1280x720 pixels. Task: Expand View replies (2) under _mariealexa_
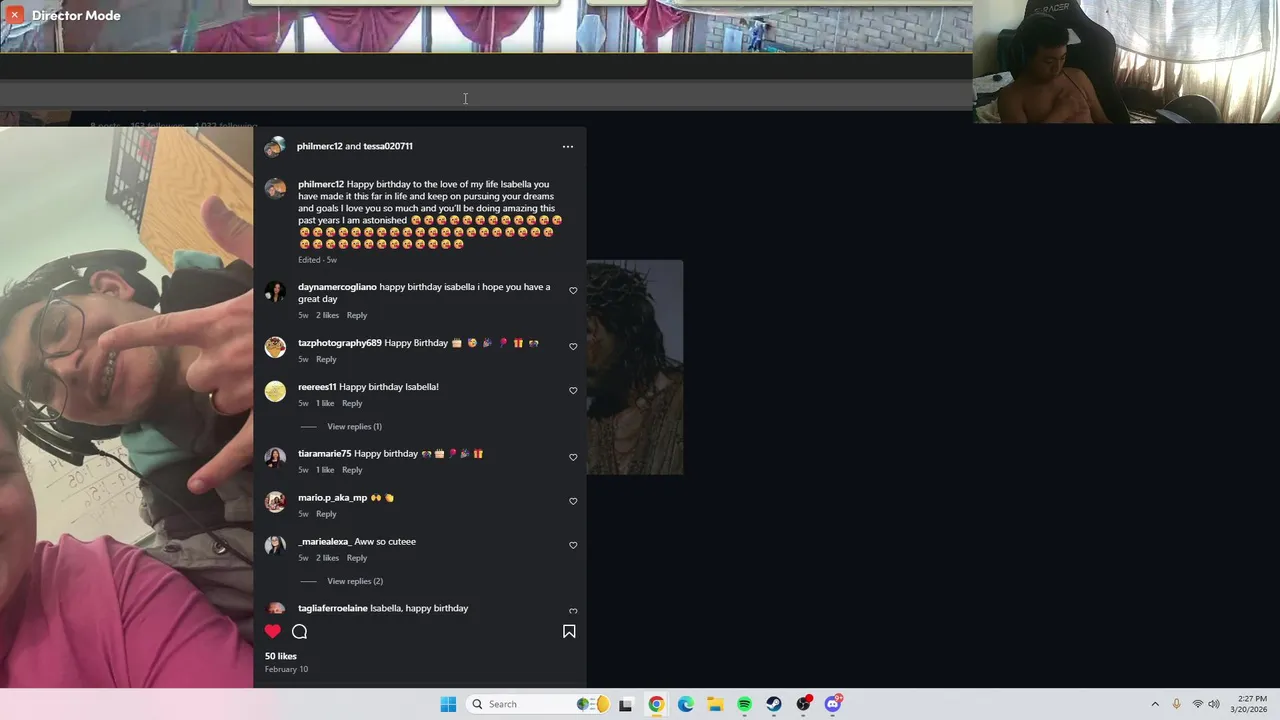tap(355, 581)
